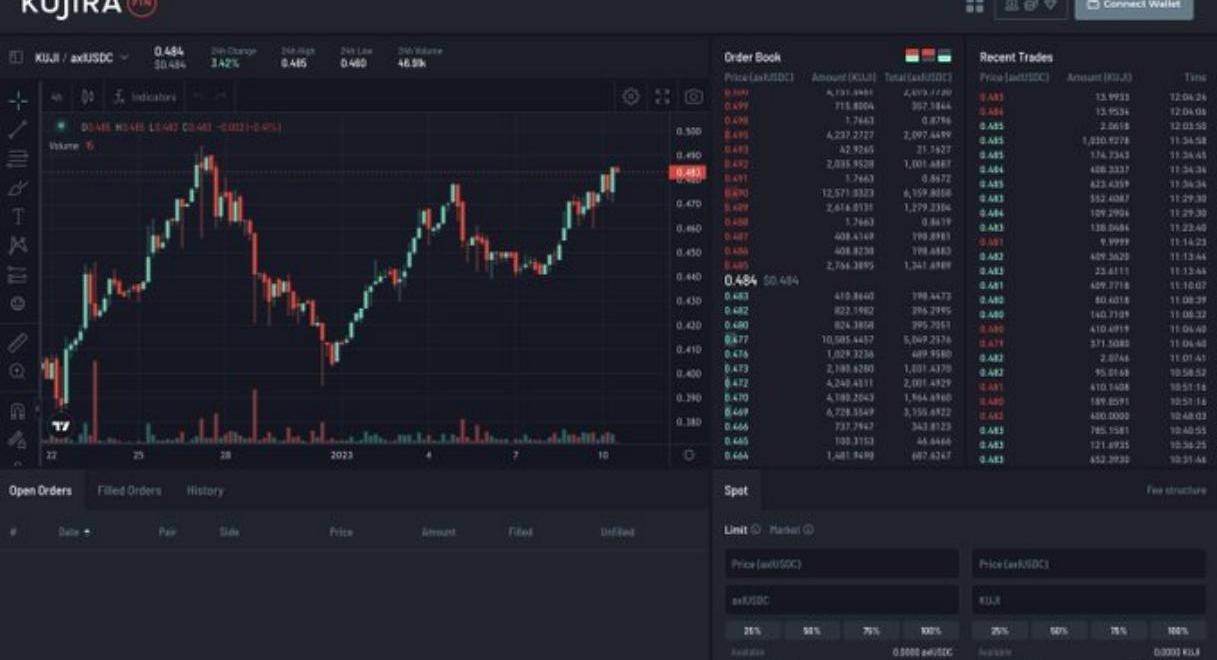The image size is (1217, 660).
Task: Click the Connect Wallet button
Action: [x=1133, y=6]
